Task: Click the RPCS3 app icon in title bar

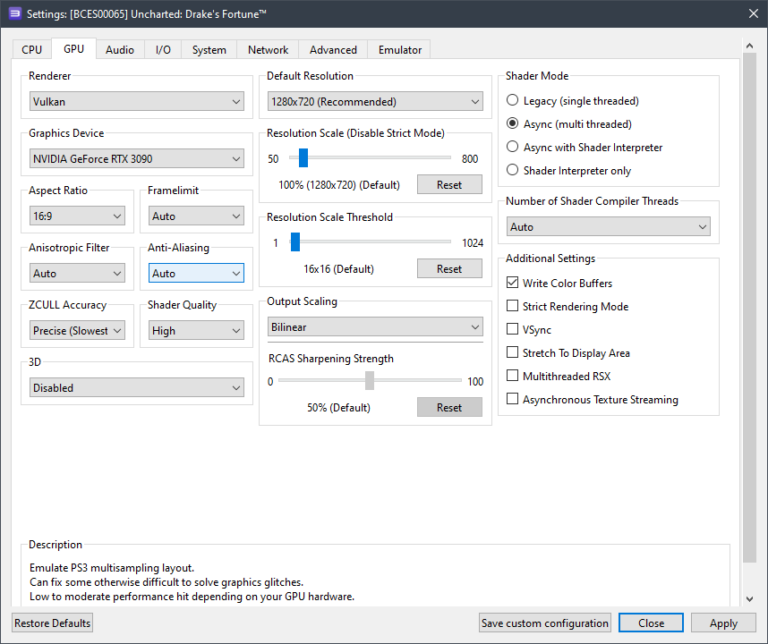Action: 15,12
